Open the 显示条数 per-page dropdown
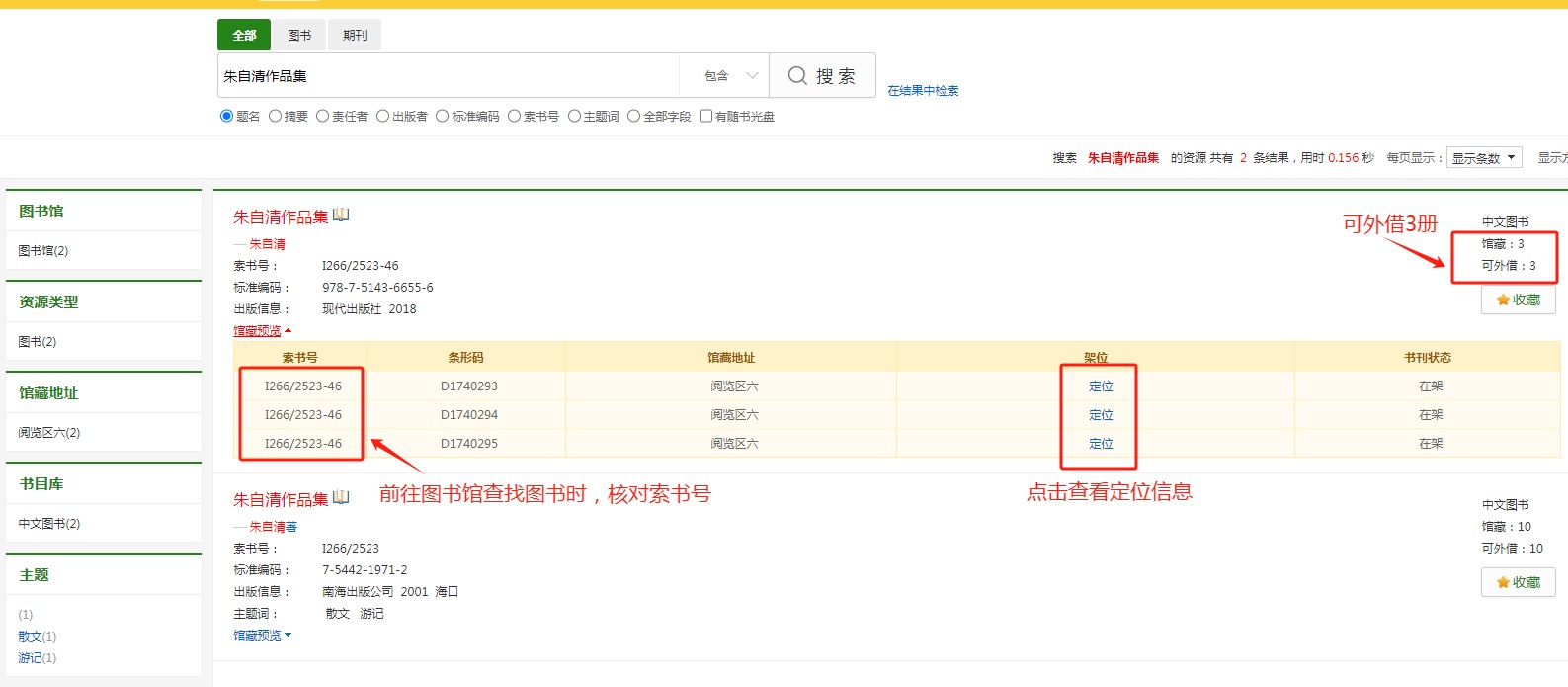The image size is (1568, 687). point(1483,158)
